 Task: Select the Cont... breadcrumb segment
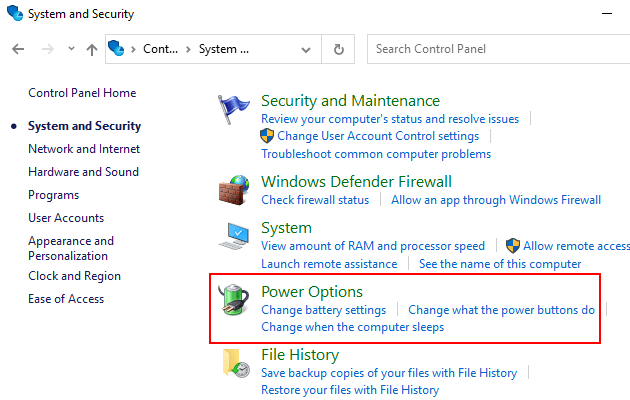click(x=160, y=49)
